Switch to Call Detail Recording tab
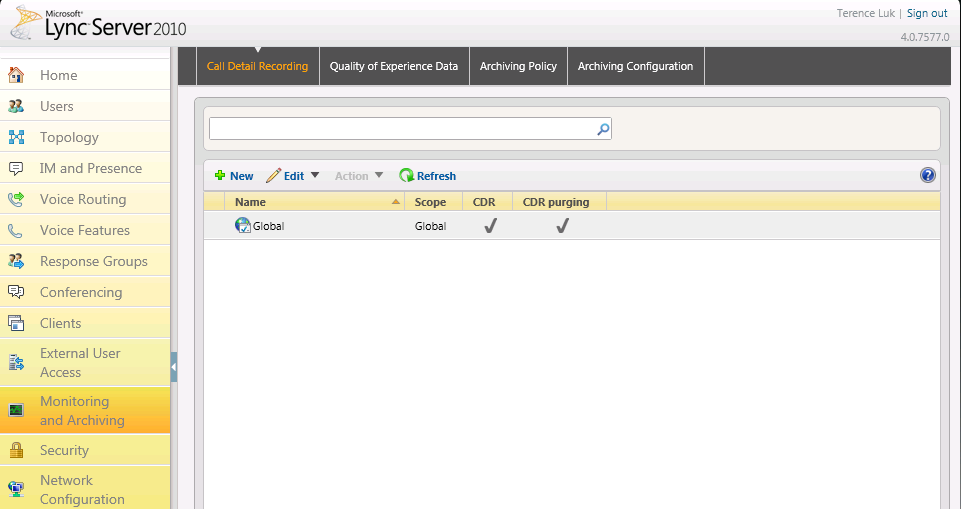961x509 pixels. pyautogui.click(x=257, y=66)
